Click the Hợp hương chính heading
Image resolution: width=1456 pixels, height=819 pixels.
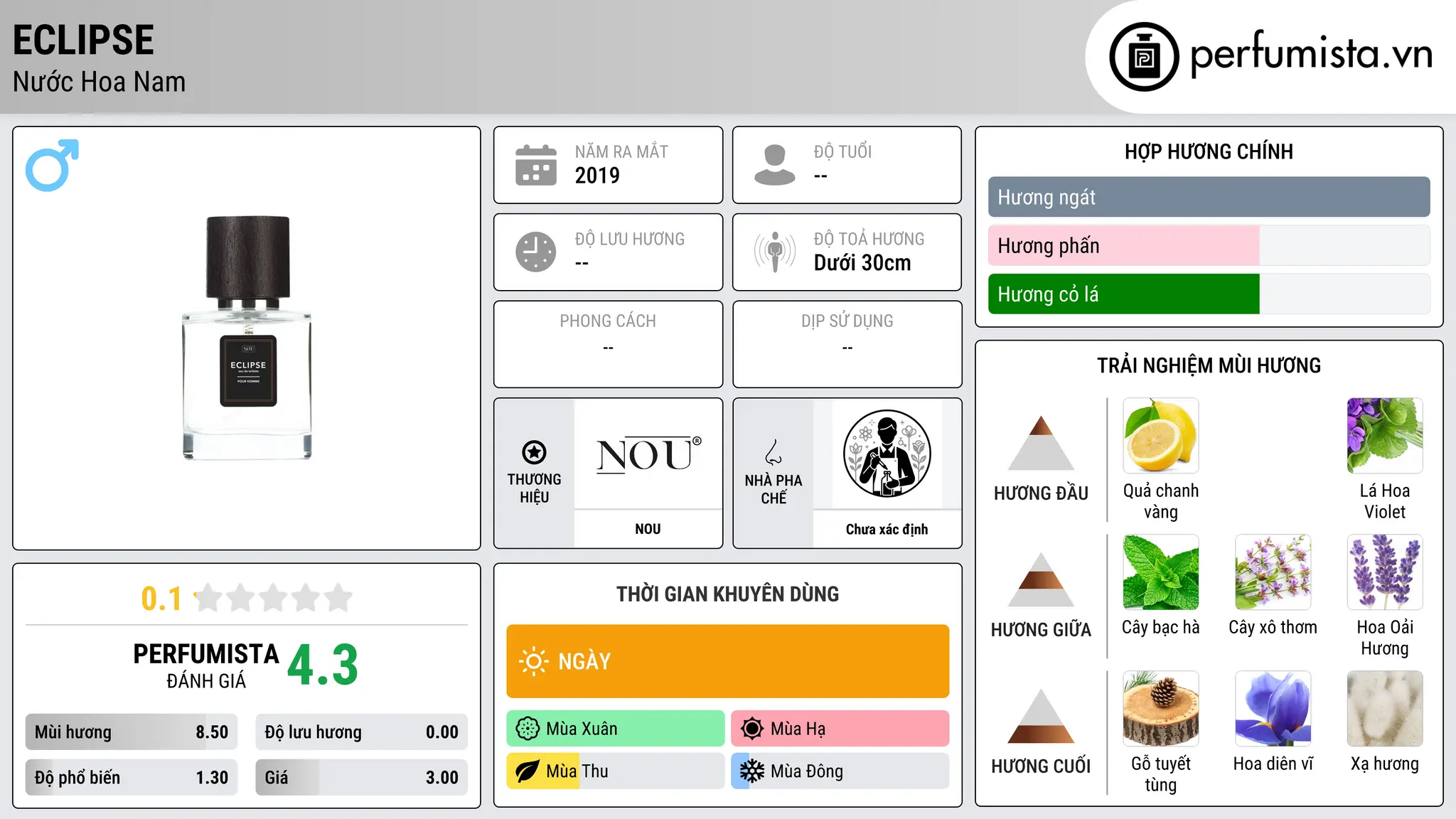(x=1209, y=151)
